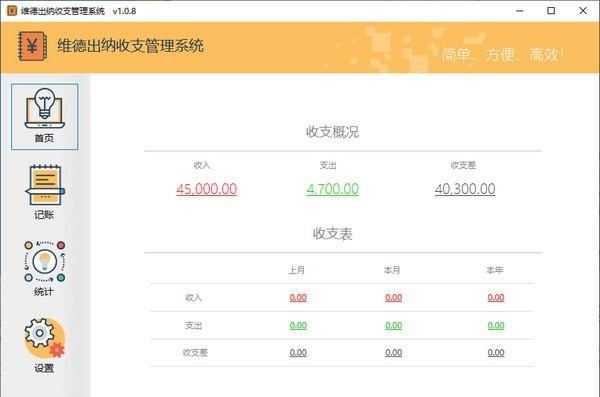Open this year's 支出 0.00 link

tap(496, 325)
